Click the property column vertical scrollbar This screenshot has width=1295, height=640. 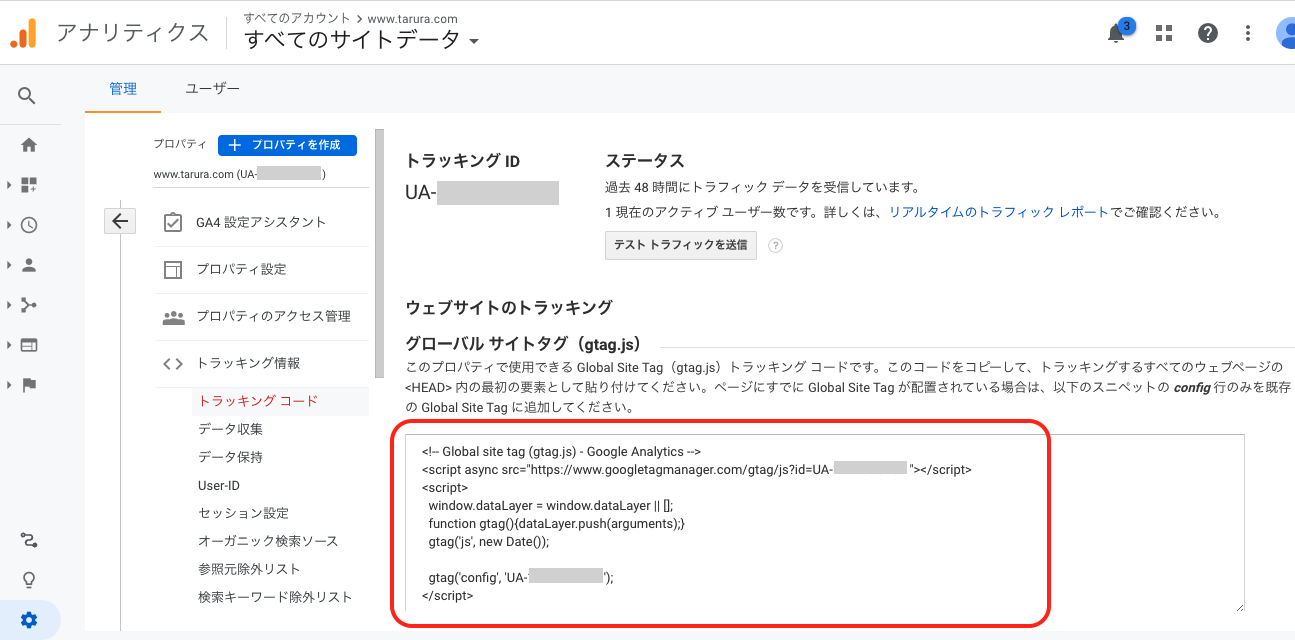coord(379,252)
